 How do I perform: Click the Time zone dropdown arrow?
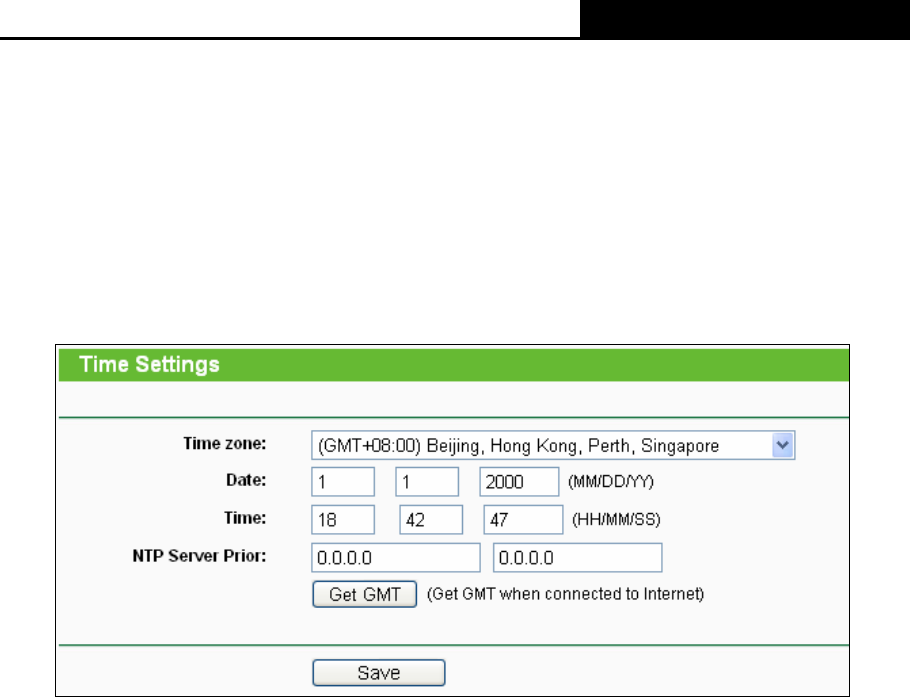coord(783,445)
